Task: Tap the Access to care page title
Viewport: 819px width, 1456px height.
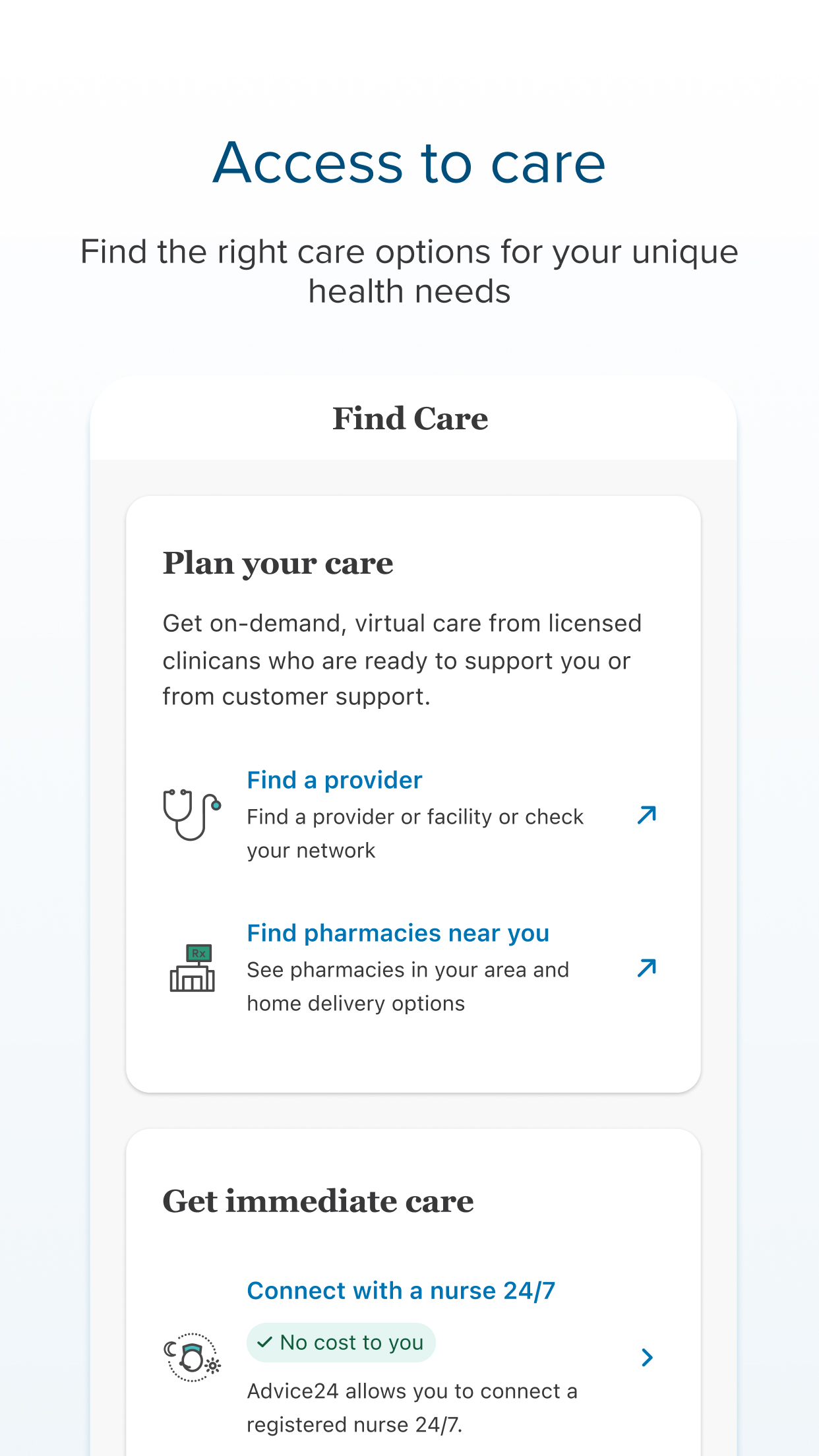Action: 409,163
